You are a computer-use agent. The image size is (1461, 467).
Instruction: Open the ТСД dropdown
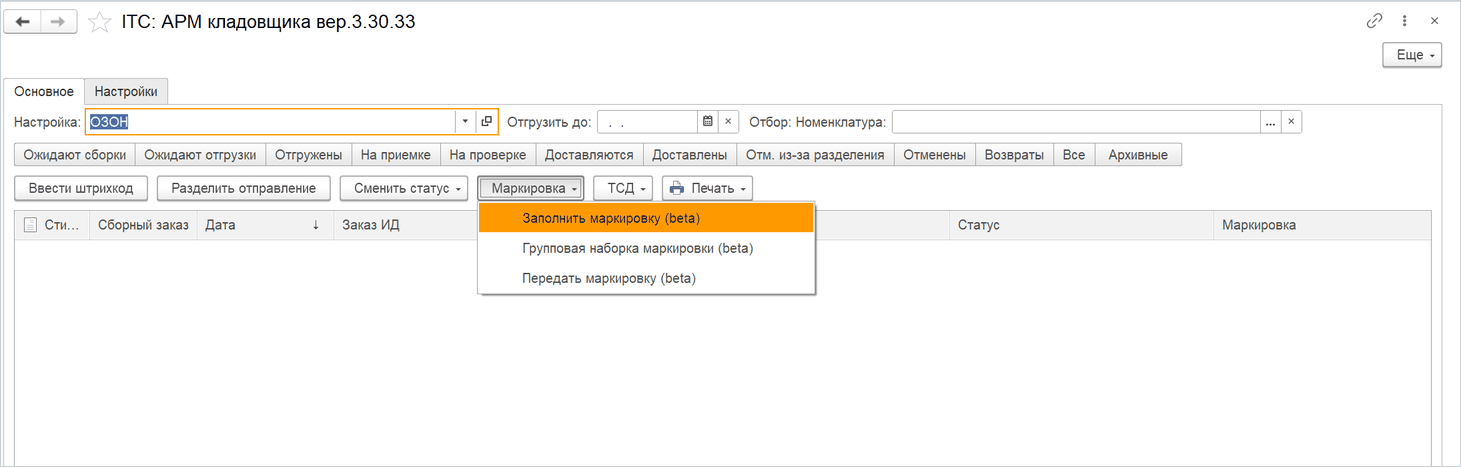click(623, 188)
